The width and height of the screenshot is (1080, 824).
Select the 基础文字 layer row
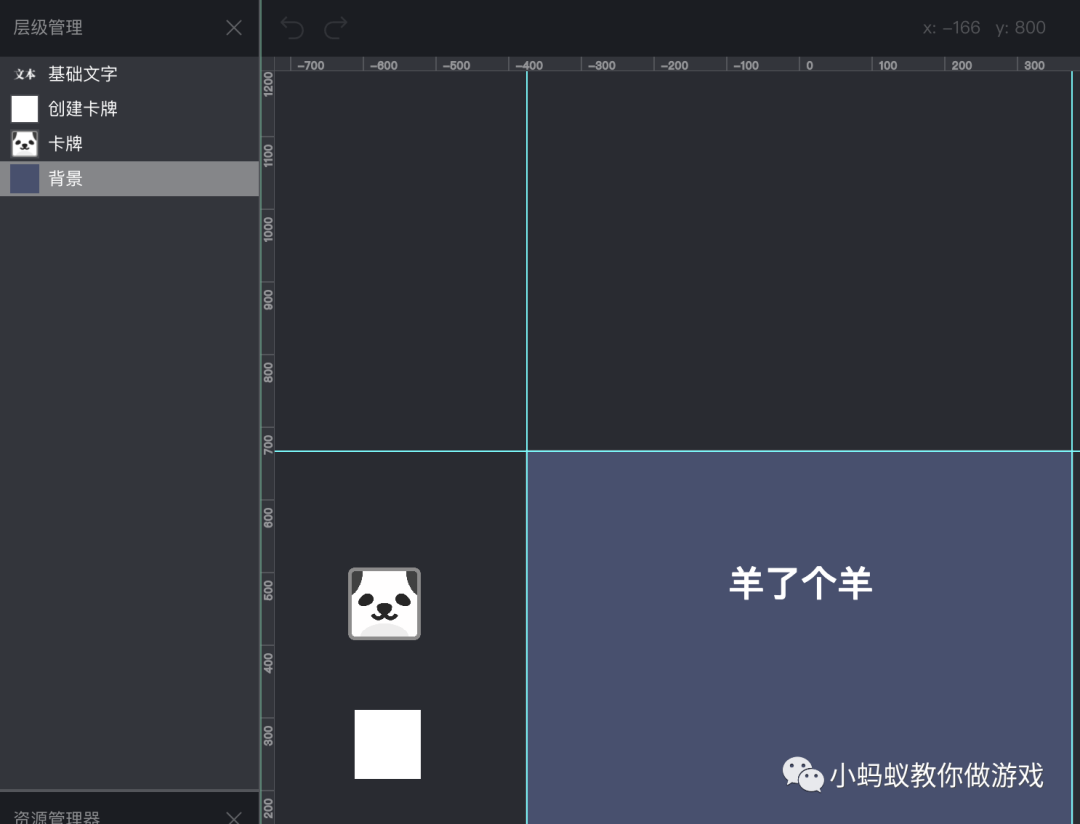tap(129, 74)
